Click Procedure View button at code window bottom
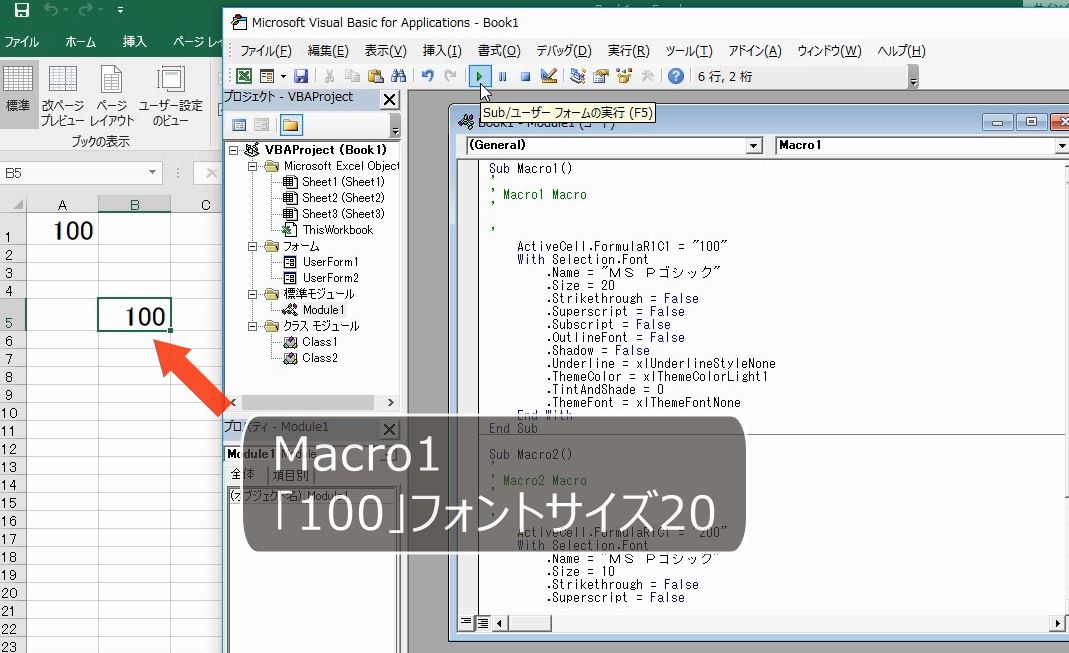1069x653 pixels. [x=466, y=622]
